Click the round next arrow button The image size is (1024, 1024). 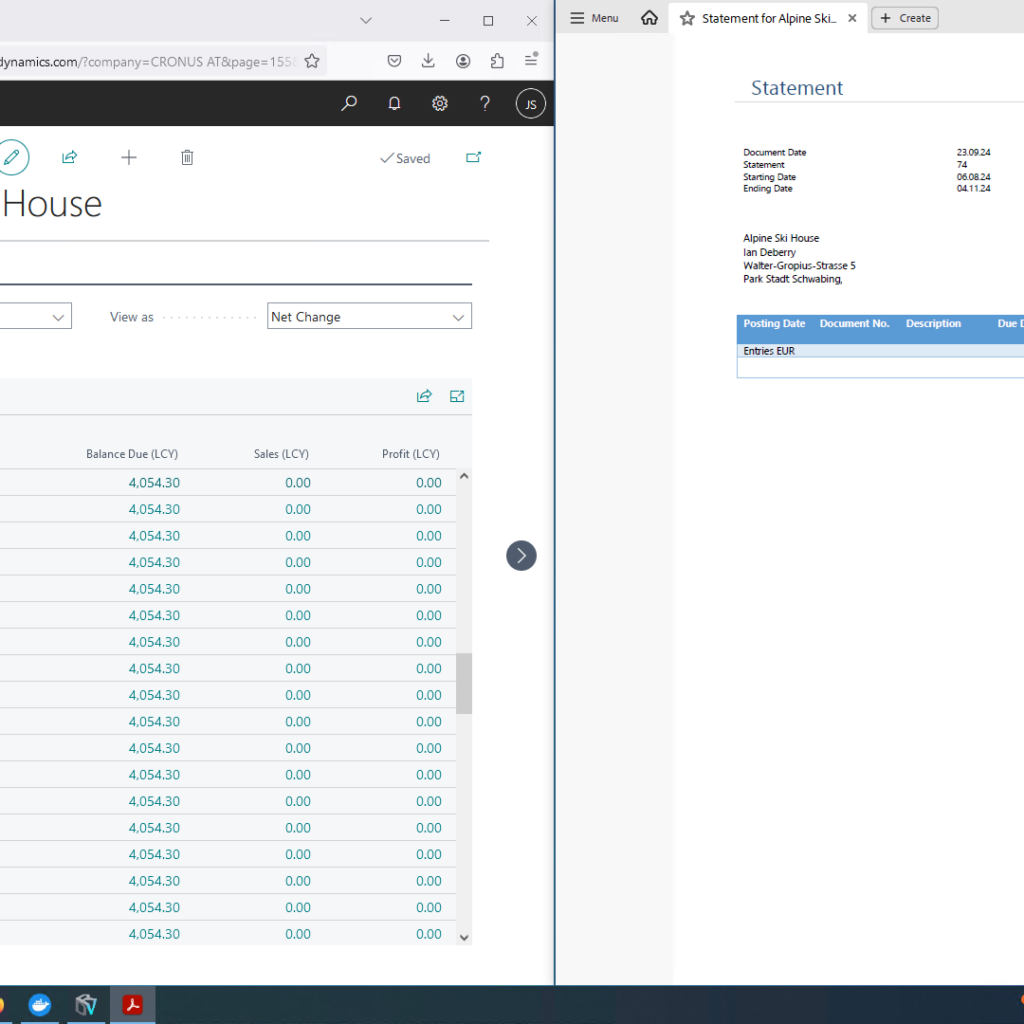[521, 555]
